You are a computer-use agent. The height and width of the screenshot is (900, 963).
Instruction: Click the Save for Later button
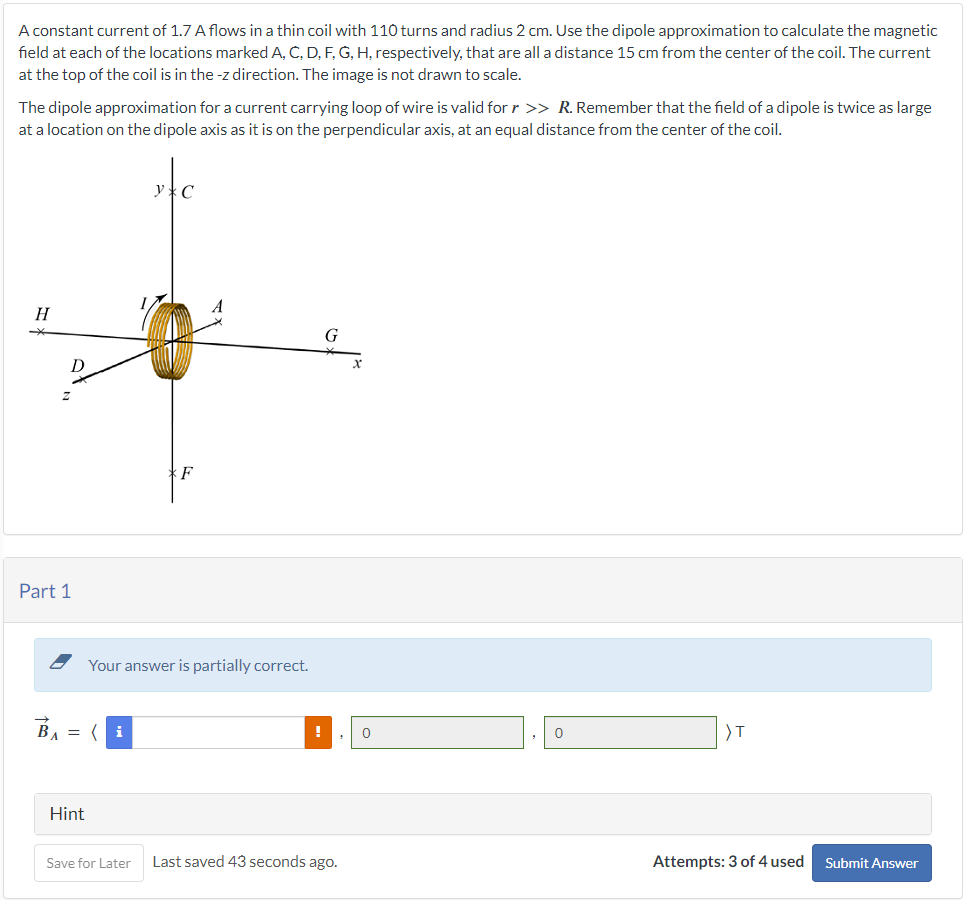[88, 862]
